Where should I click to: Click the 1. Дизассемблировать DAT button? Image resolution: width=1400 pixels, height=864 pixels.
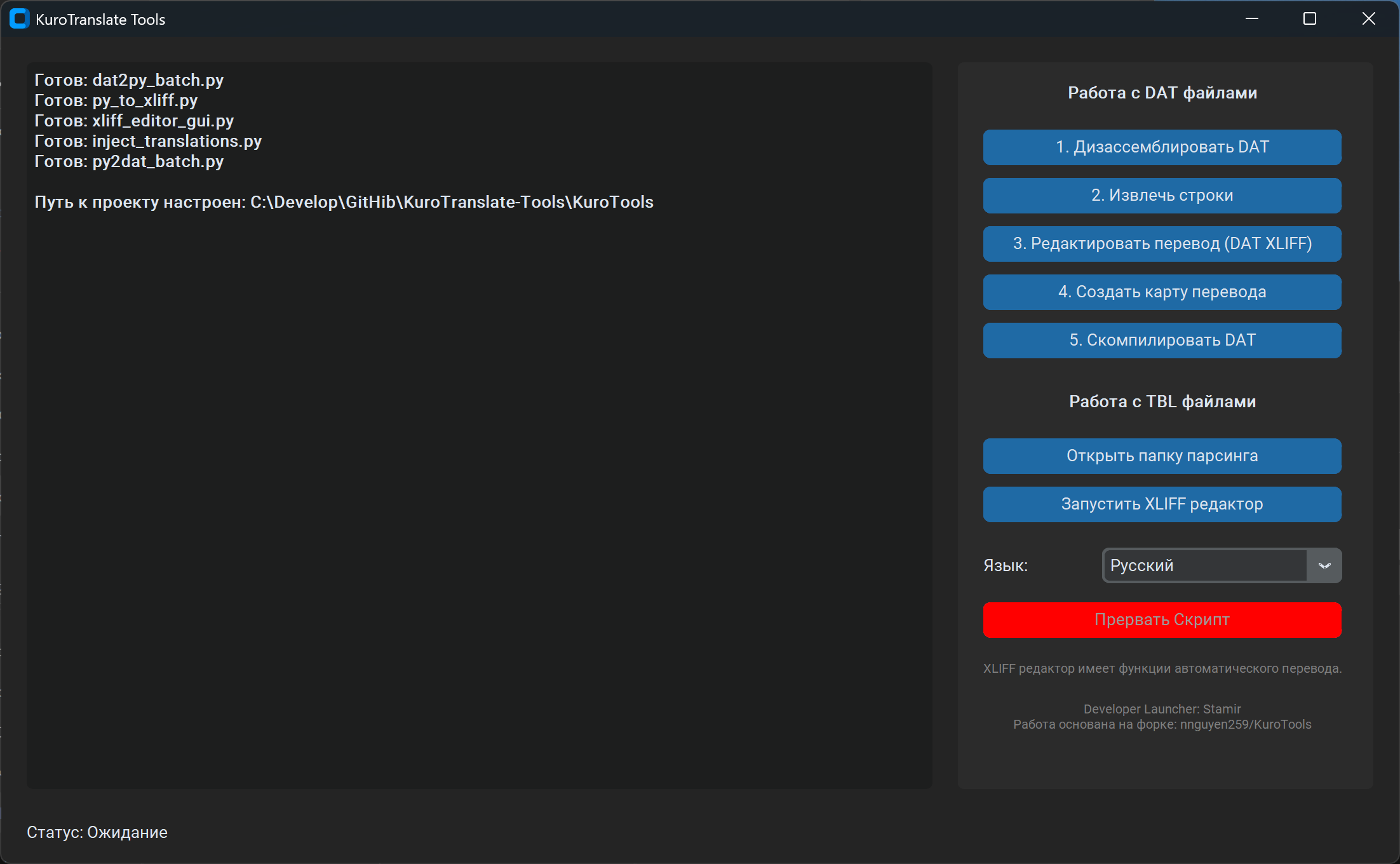click(1162, 147)
